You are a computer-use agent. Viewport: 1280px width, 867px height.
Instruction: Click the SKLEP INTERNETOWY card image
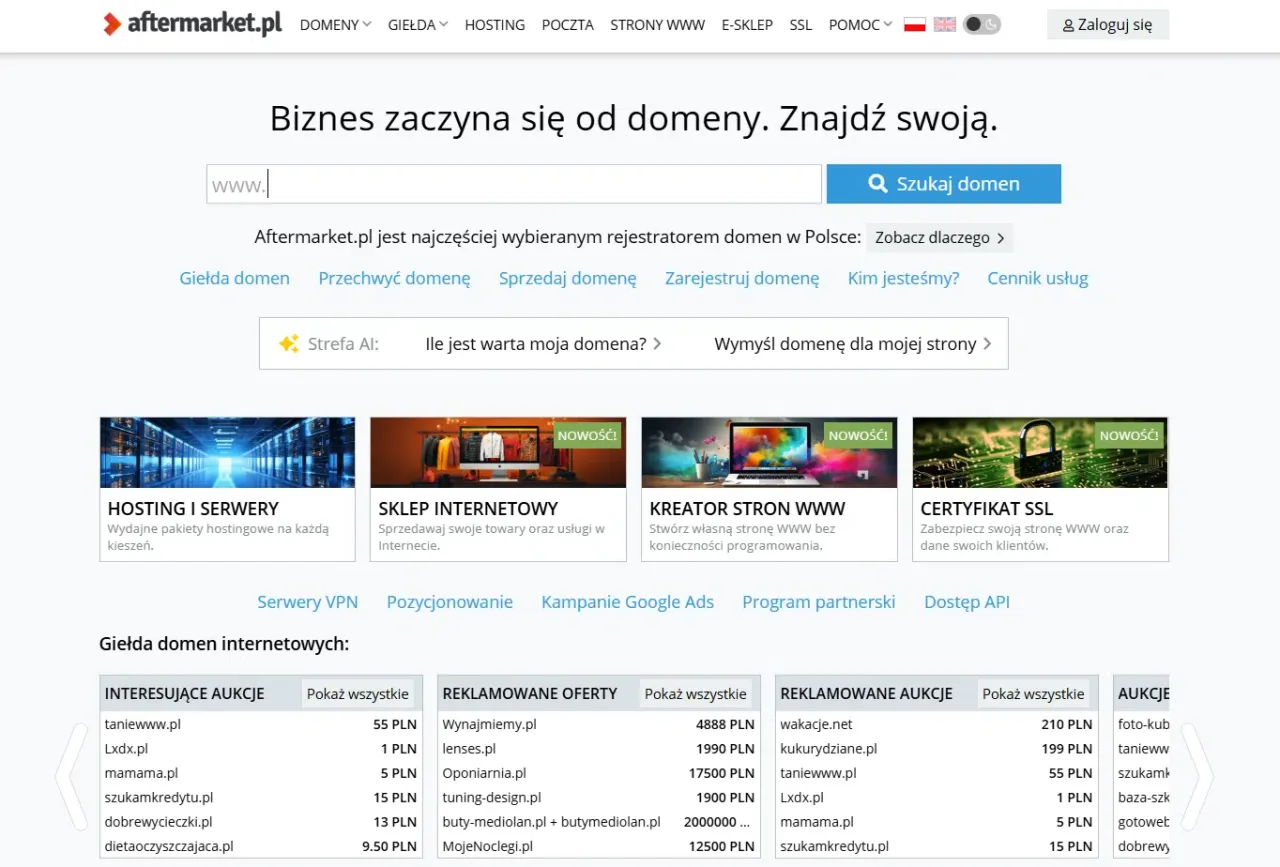coord(498,452)
